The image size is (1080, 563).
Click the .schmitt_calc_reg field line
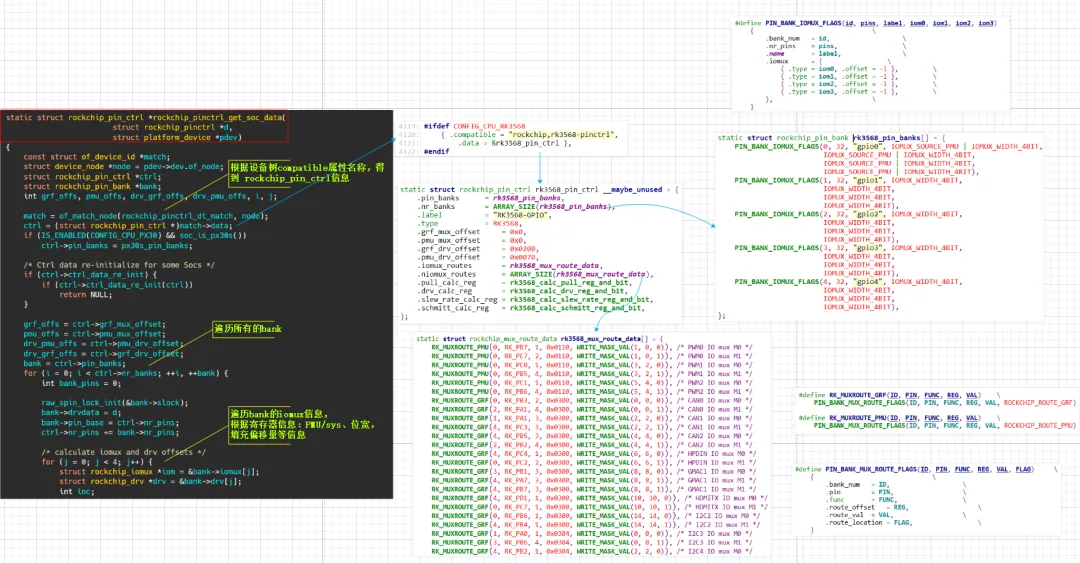tap(532, 307)
